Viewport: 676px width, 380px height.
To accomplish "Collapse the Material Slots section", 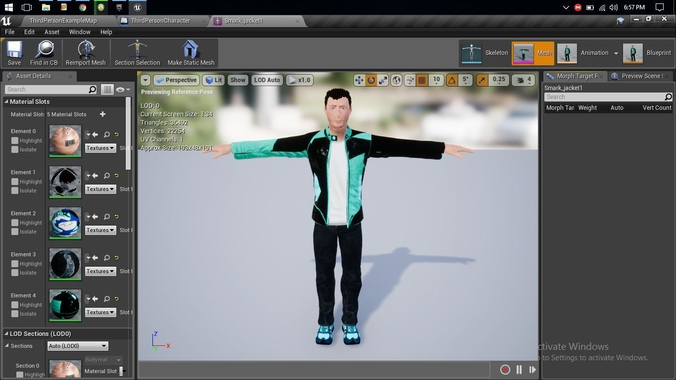I will click(6, 101).
